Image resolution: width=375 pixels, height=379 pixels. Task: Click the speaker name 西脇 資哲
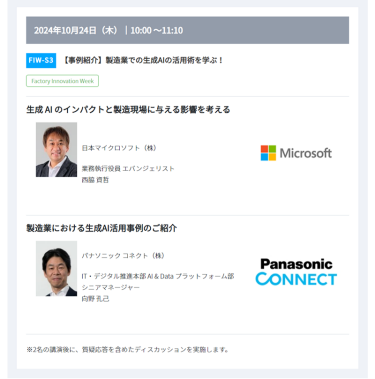(95, 180)
